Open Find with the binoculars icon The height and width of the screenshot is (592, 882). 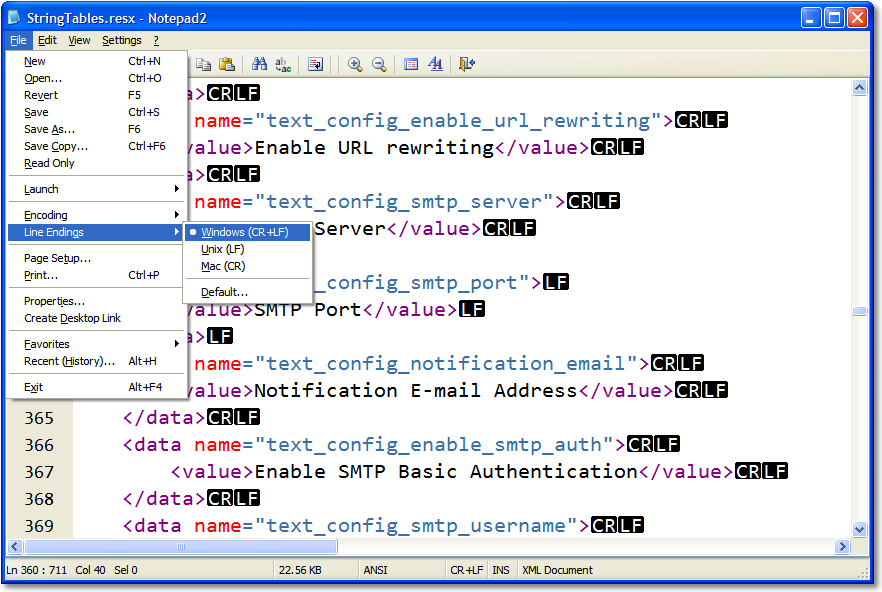coord(260,64)
